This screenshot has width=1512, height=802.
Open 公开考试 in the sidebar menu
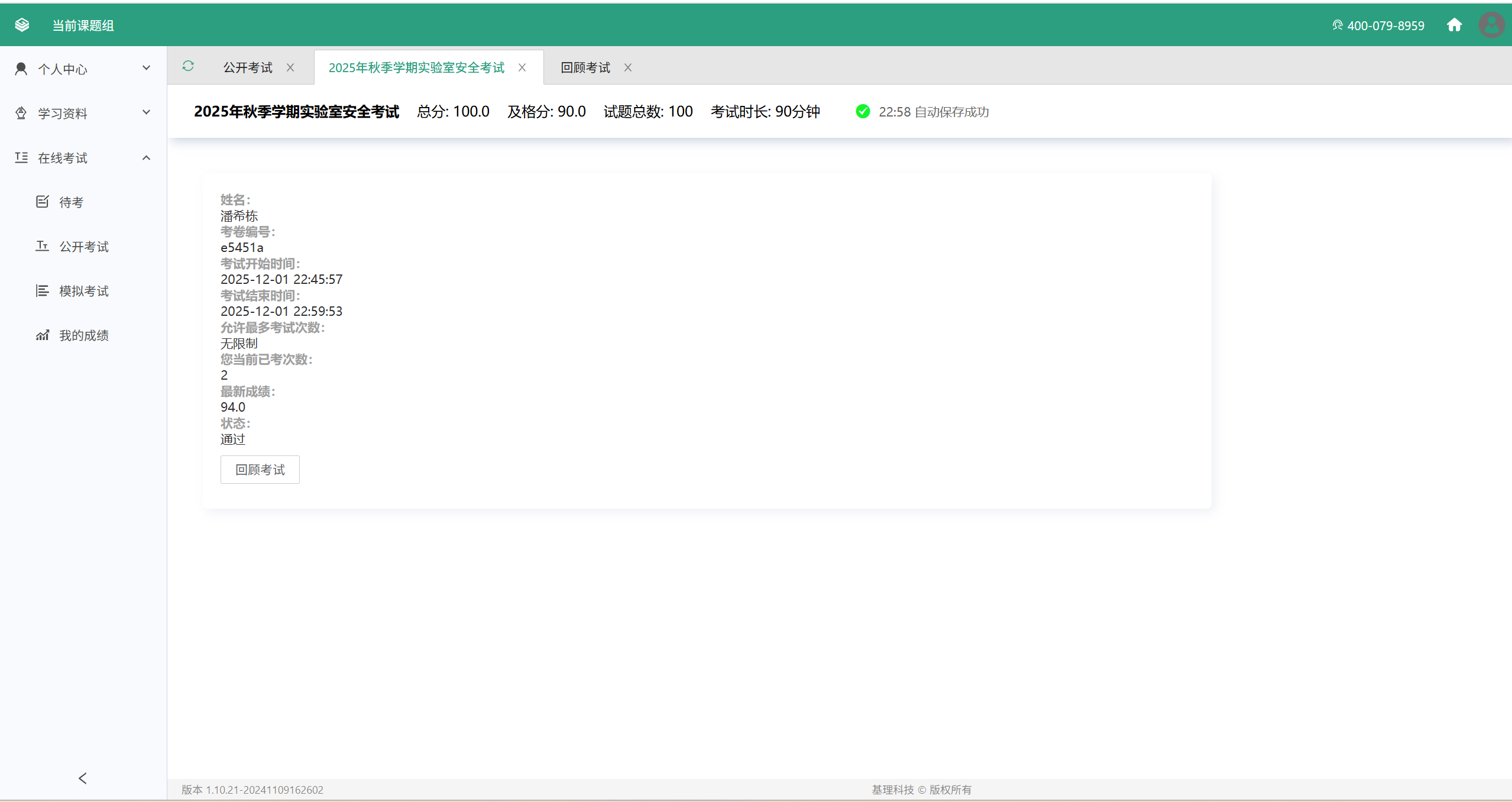[x=83, y=247]
